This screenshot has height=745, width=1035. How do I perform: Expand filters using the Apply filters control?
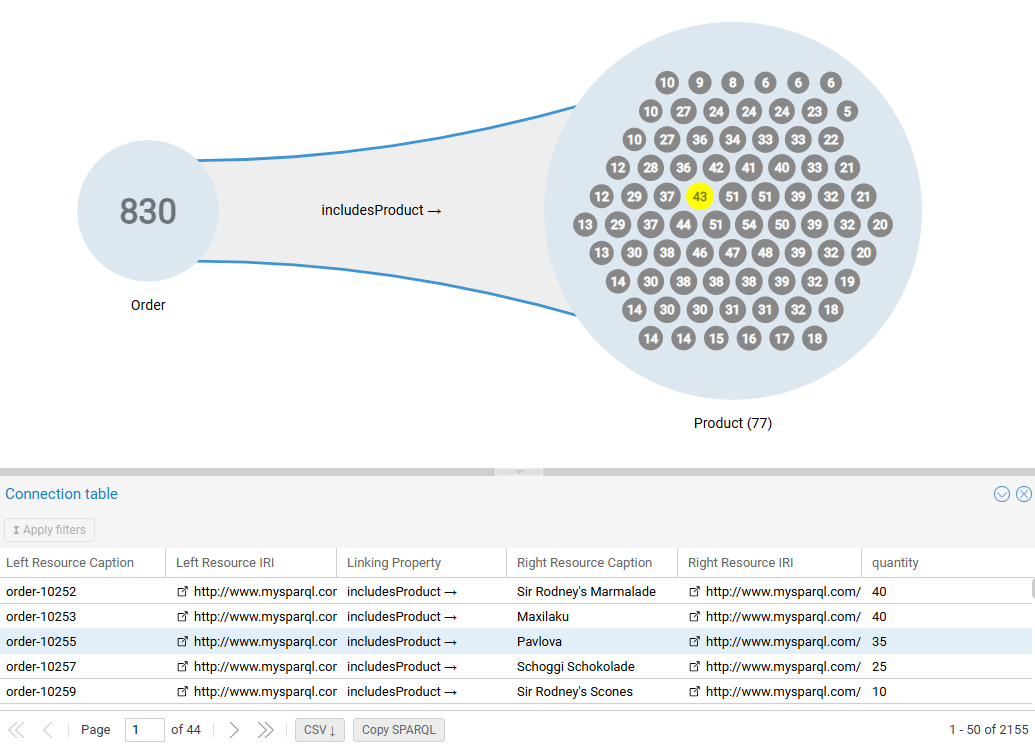pyautogui.click(x=48, y=529)
